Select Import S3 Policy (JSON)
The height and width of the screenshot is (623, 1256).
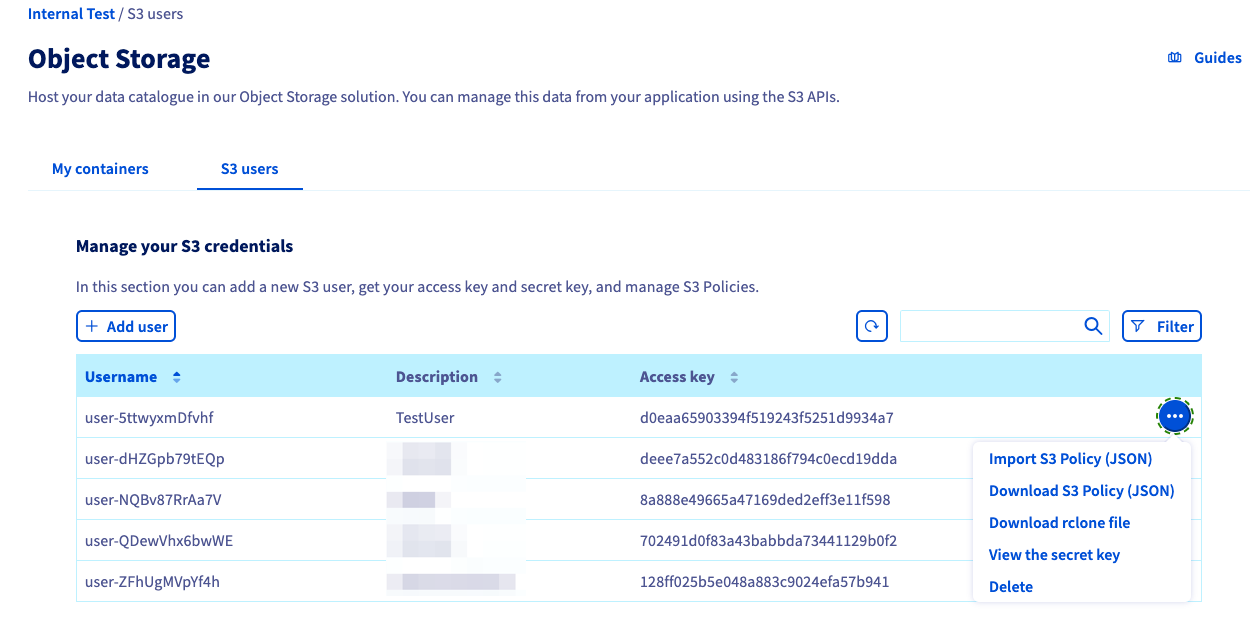coord(1070,459)
